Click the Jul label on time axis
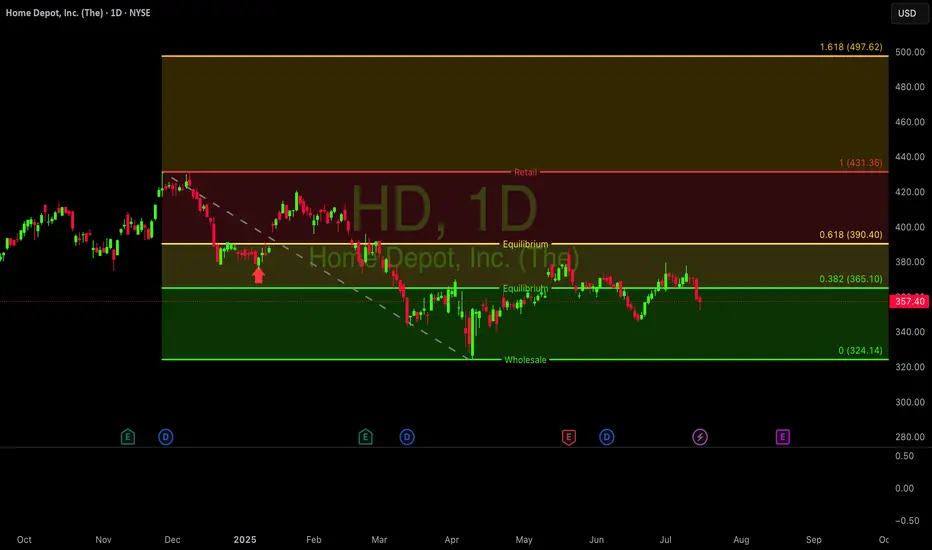This screenshot has height=550, width=932. click(666, 540)
